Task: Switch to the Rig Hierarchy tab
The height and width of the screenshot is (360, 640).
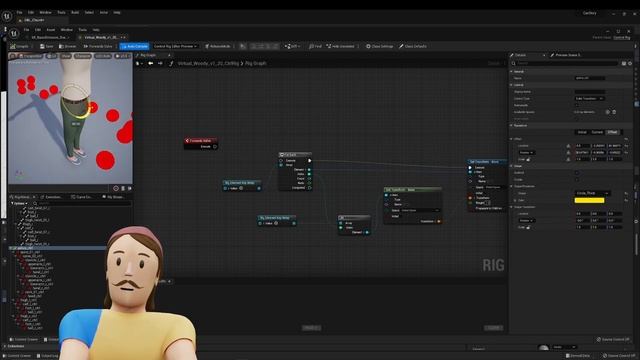Action: pyautogui.click(x=22, y=197)
